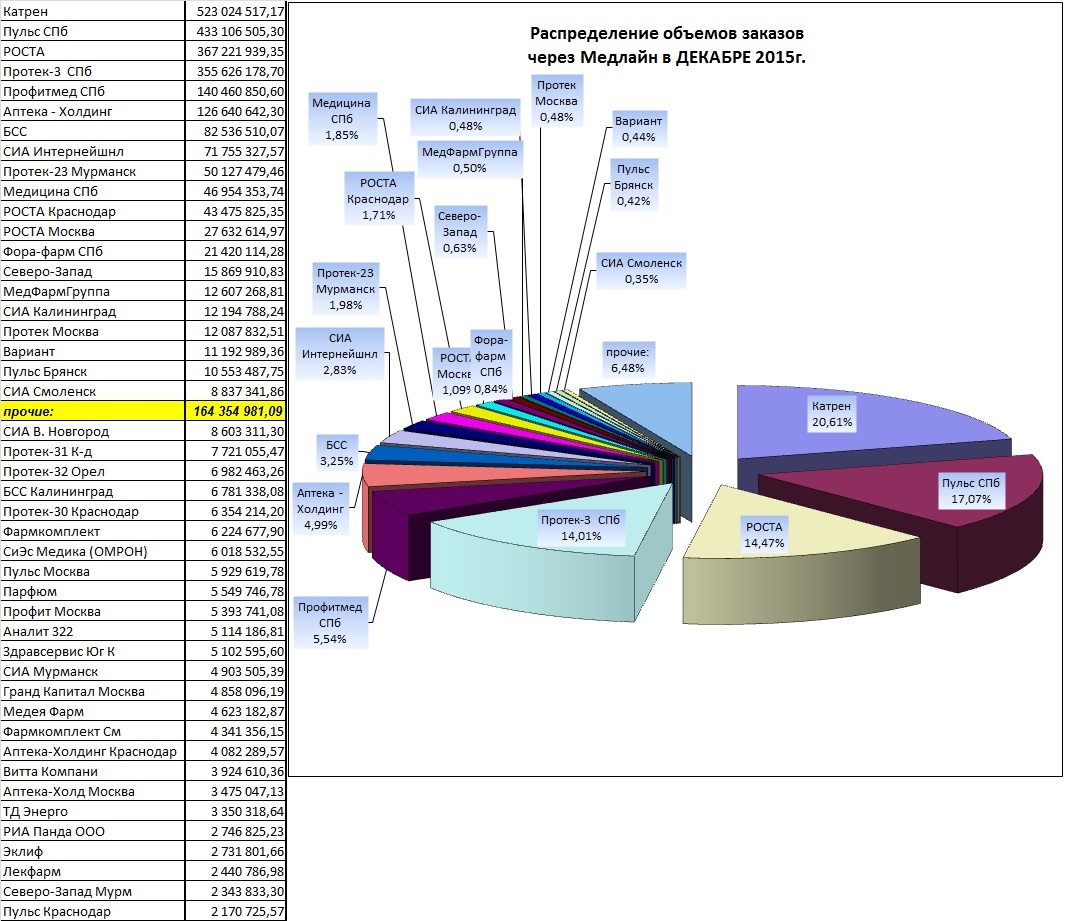
Task: Select the table cell 'СиЭс Медика (ОМРОН)'
Action: [93, 551]
